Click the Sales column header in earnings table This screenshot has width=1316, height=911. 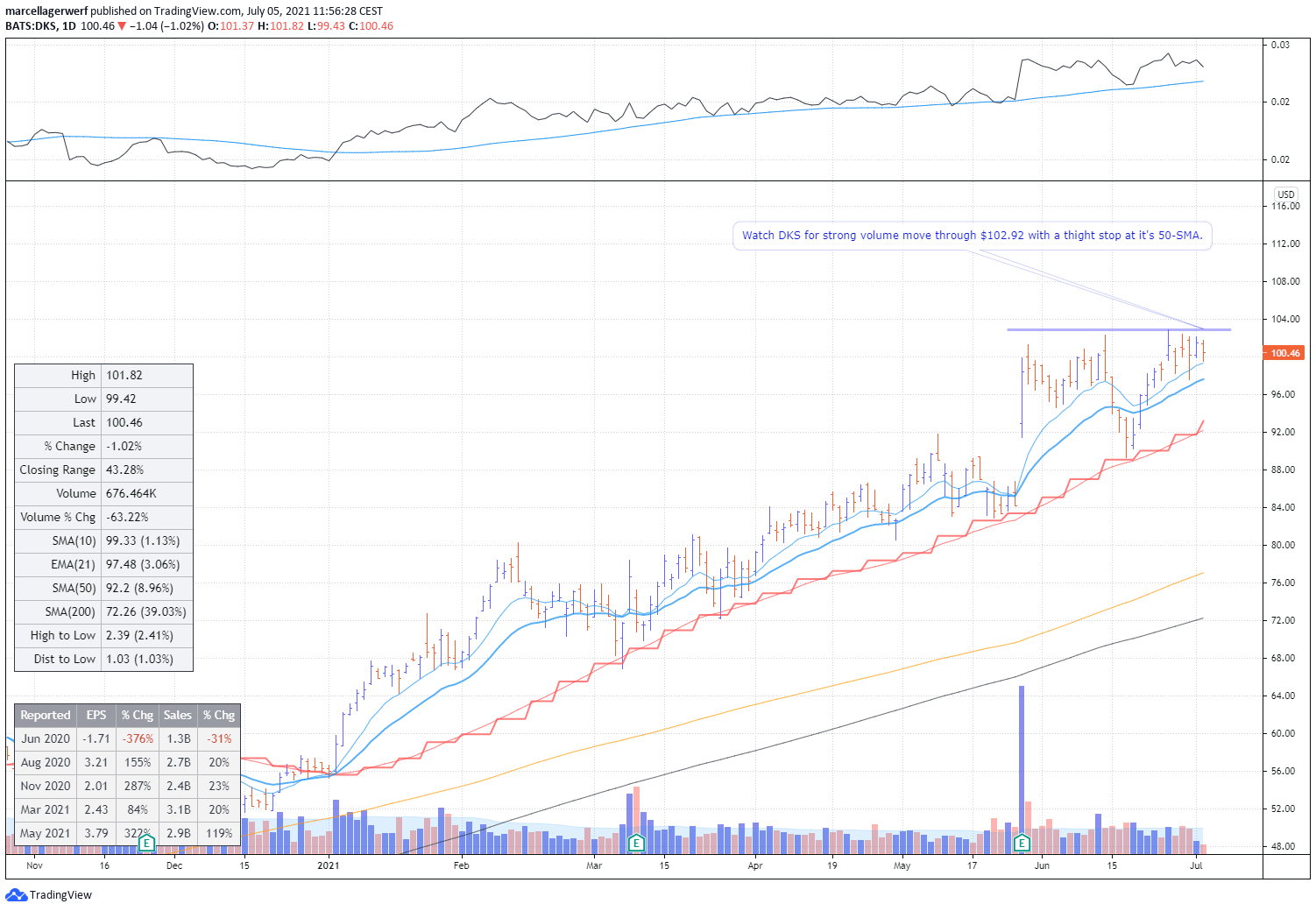pos(178,715)
